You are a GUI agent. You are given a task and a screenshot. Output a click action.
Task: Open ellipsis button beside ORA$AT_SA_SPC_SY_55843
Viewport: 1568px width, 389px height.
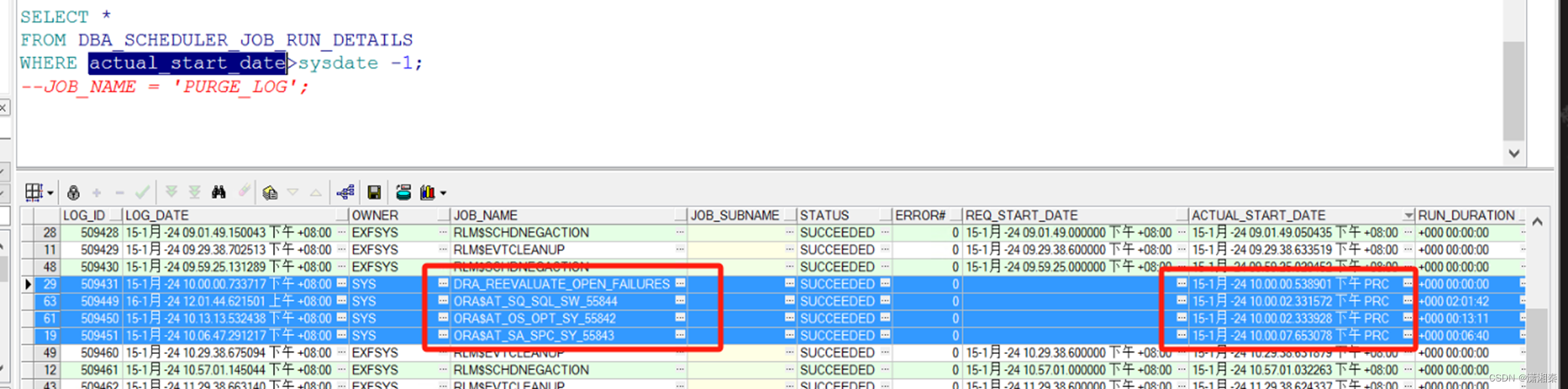(x=680, y=335)
